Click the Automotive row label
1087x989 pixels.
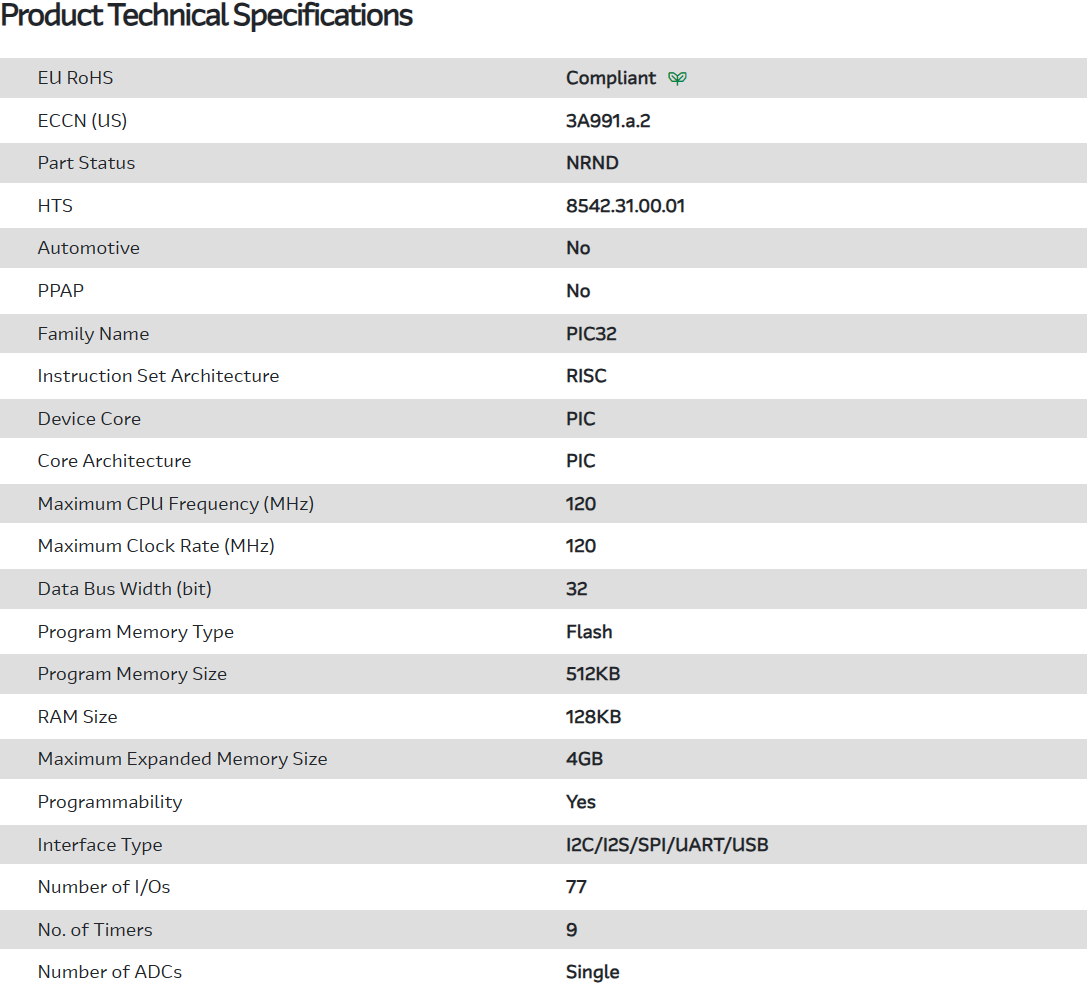click(88, 248)
